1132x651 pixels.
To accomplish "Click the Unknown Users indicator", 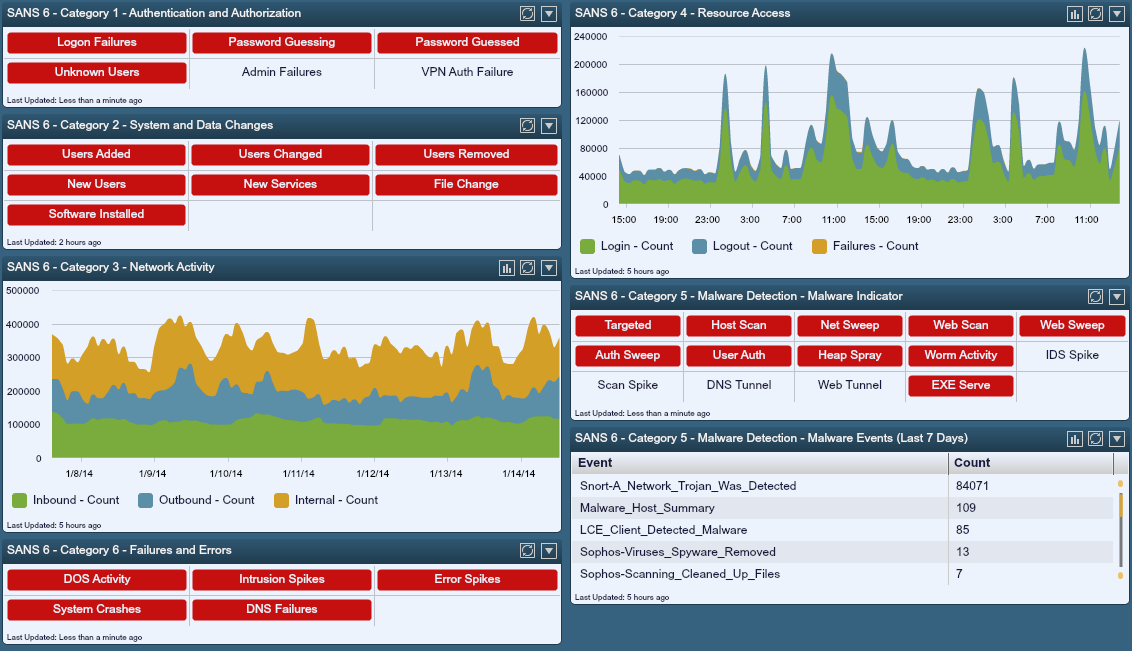I will pos(97,72).
